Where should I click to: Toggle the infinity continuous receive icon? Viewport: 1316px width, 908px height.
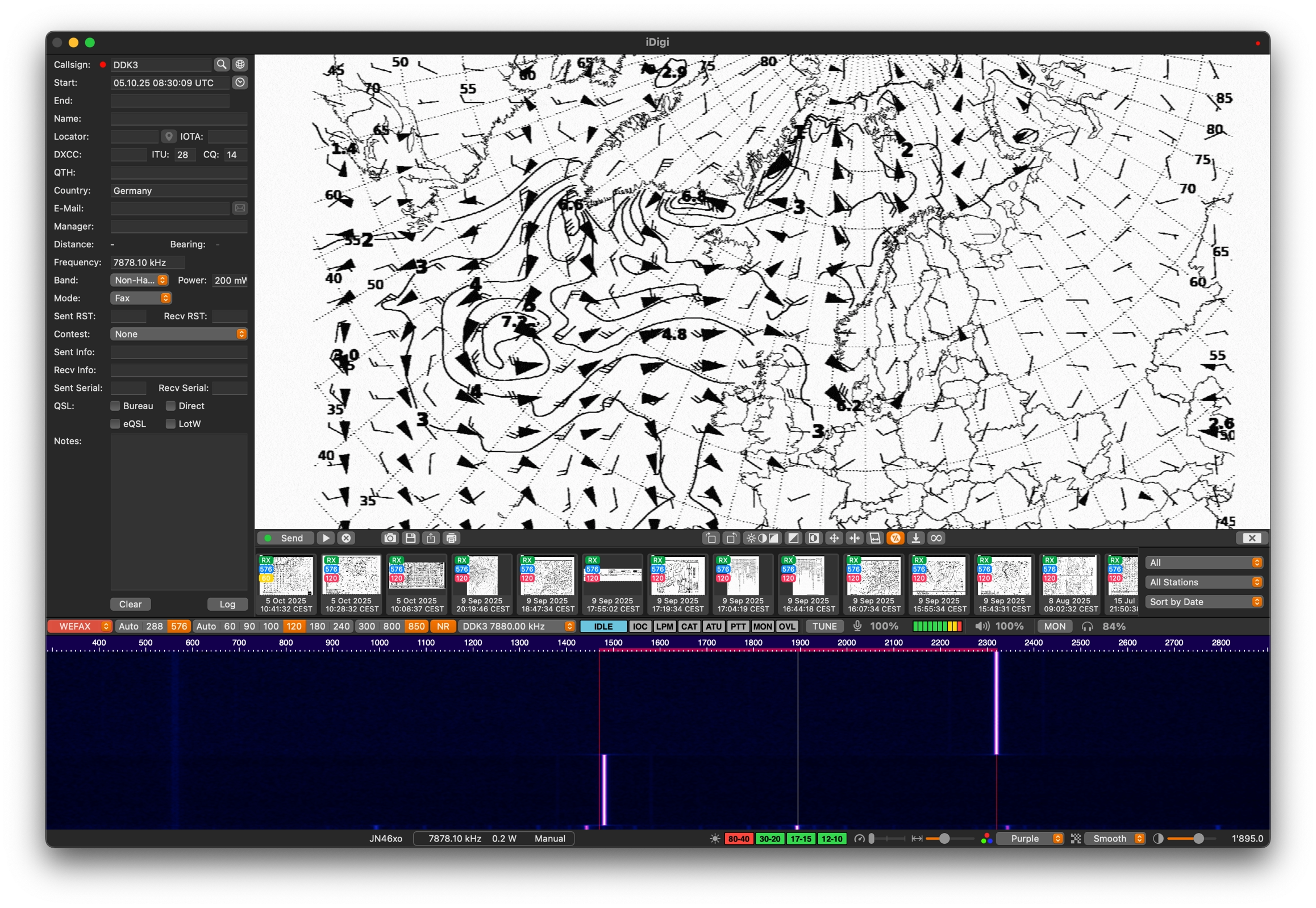pyautogui.click(x=936, y=538)
